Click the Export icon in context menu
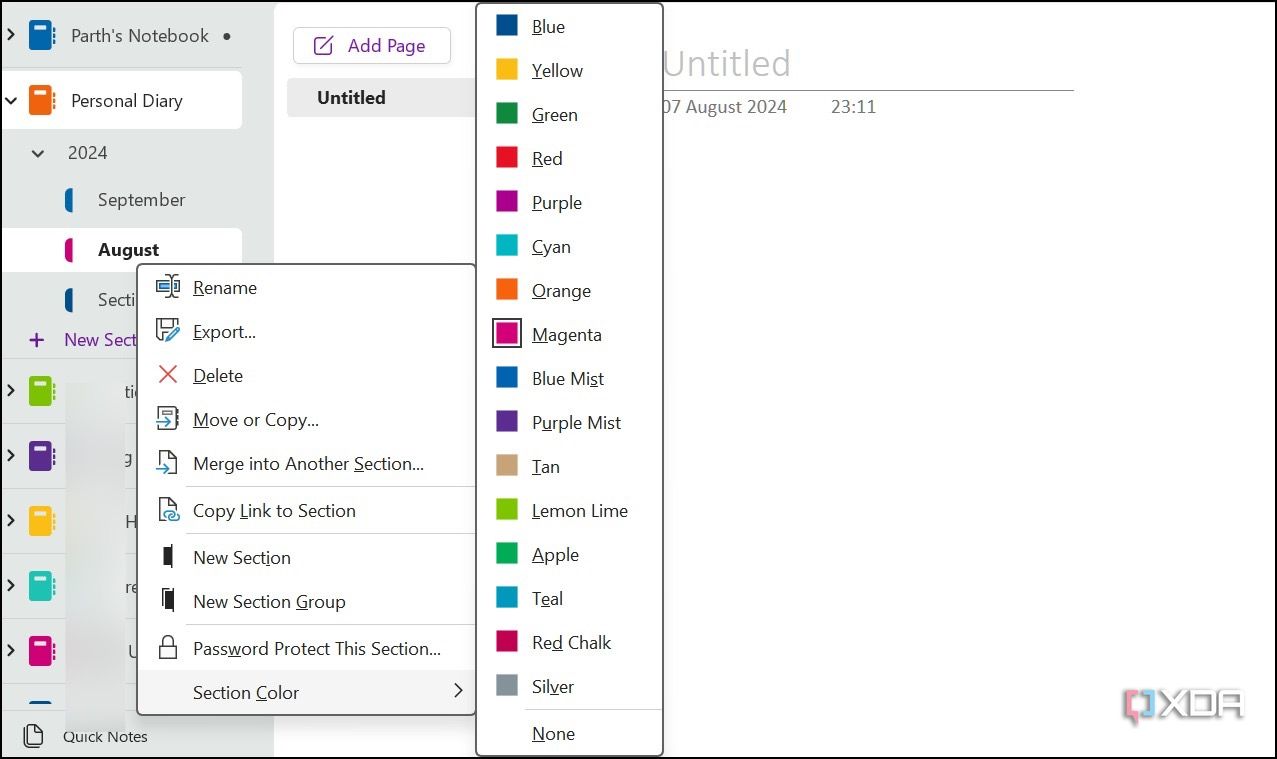 coord(168,331)
